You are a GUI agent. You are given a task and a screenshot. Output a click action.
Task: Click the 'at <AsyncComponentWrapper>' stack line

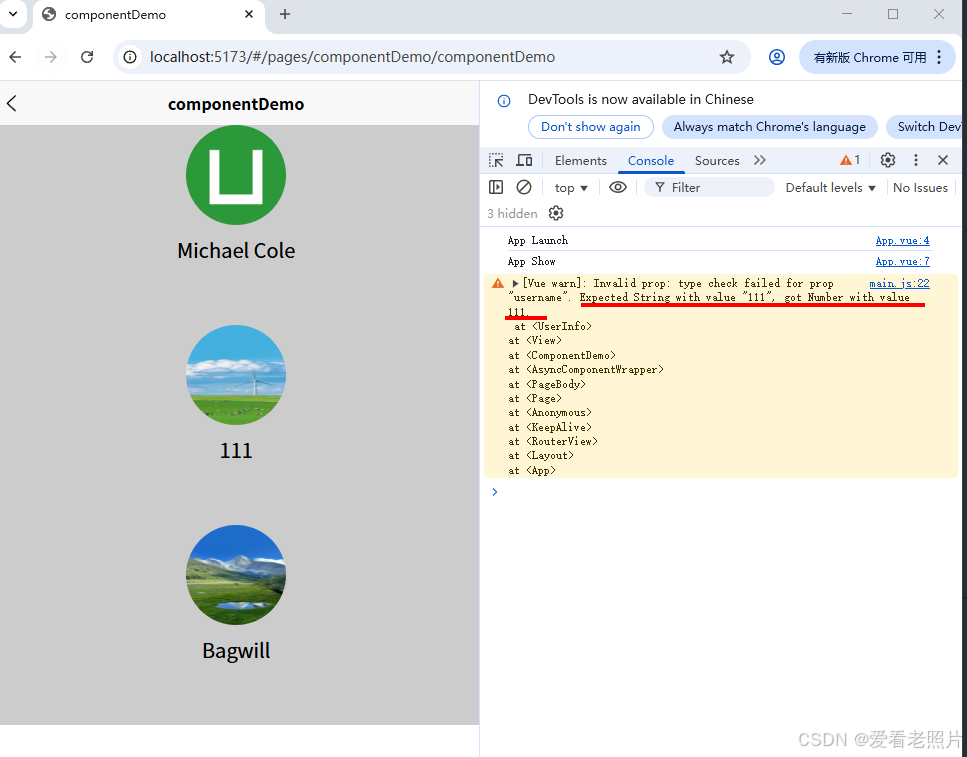pos(586,370)
